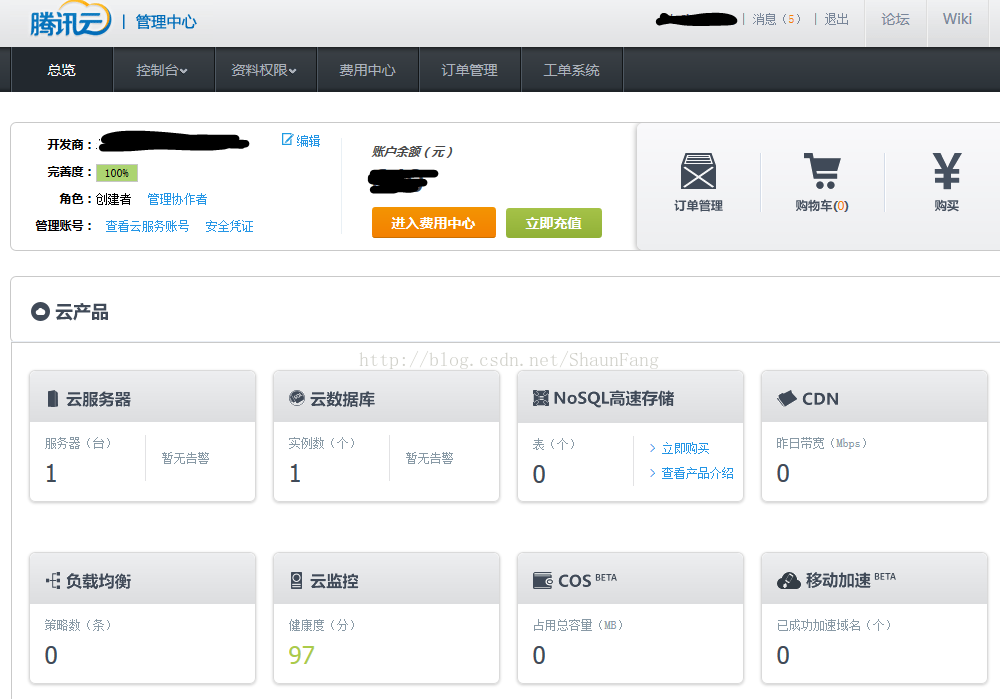Open the 购物车 shopping cart icon
Image resolution: width=1000 pixels, height=699 pixels.
tap(822, 172)
